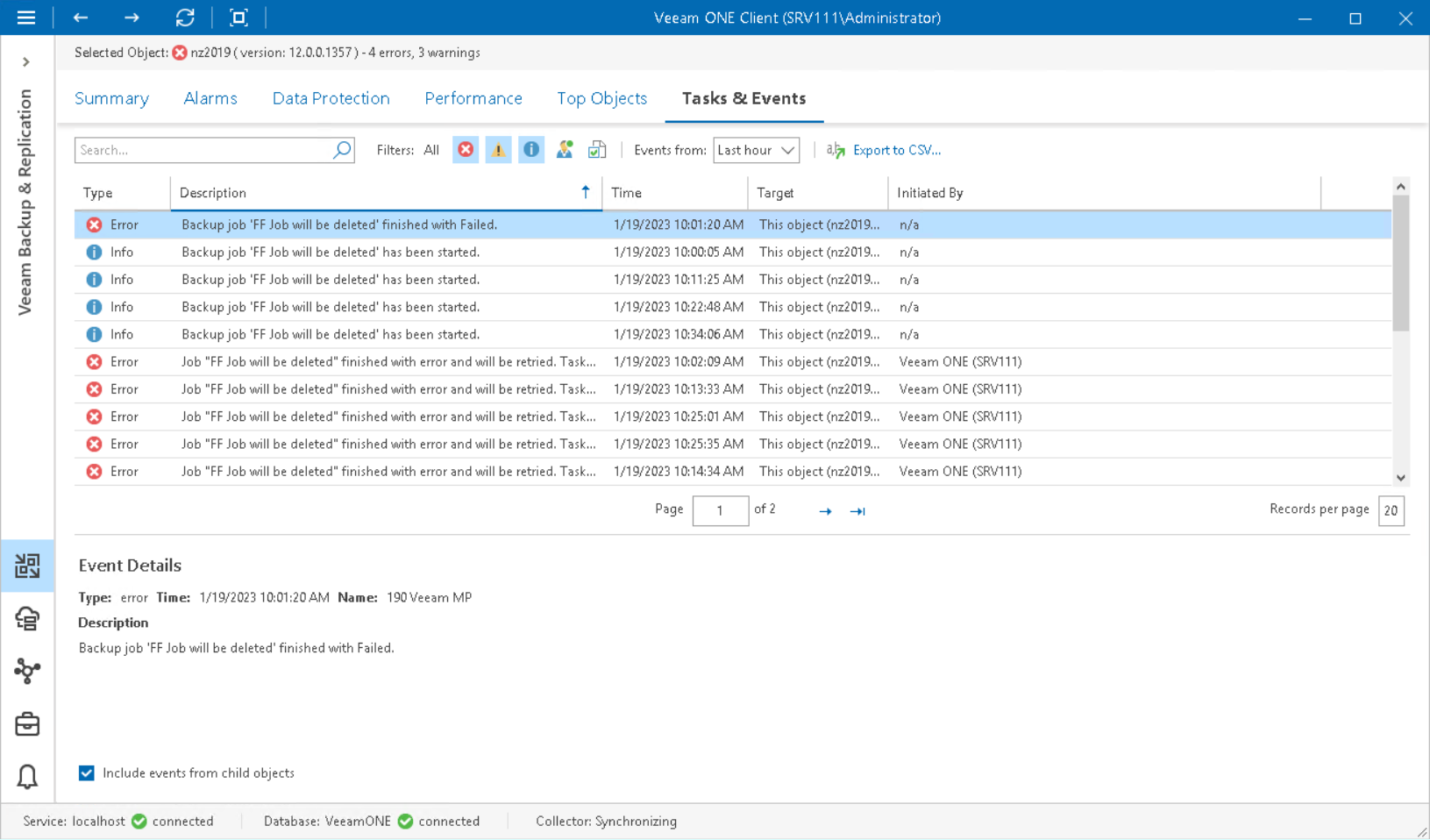Screen dimensions: 1430x840
Task: Open the Events from Last hour dropdown
Action: 755,150
